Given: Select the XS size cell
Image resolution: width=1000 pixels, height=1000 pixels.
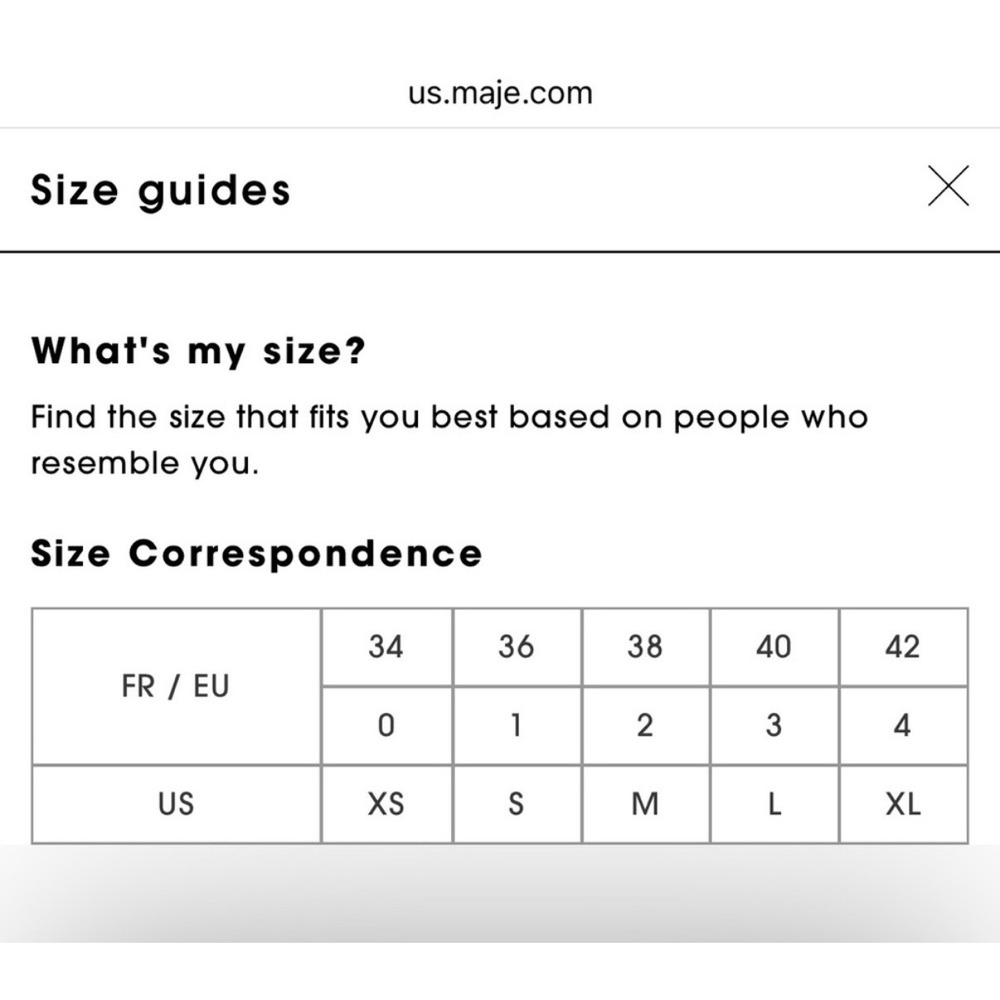Looking at the screenshot, I should pos(386,804).
